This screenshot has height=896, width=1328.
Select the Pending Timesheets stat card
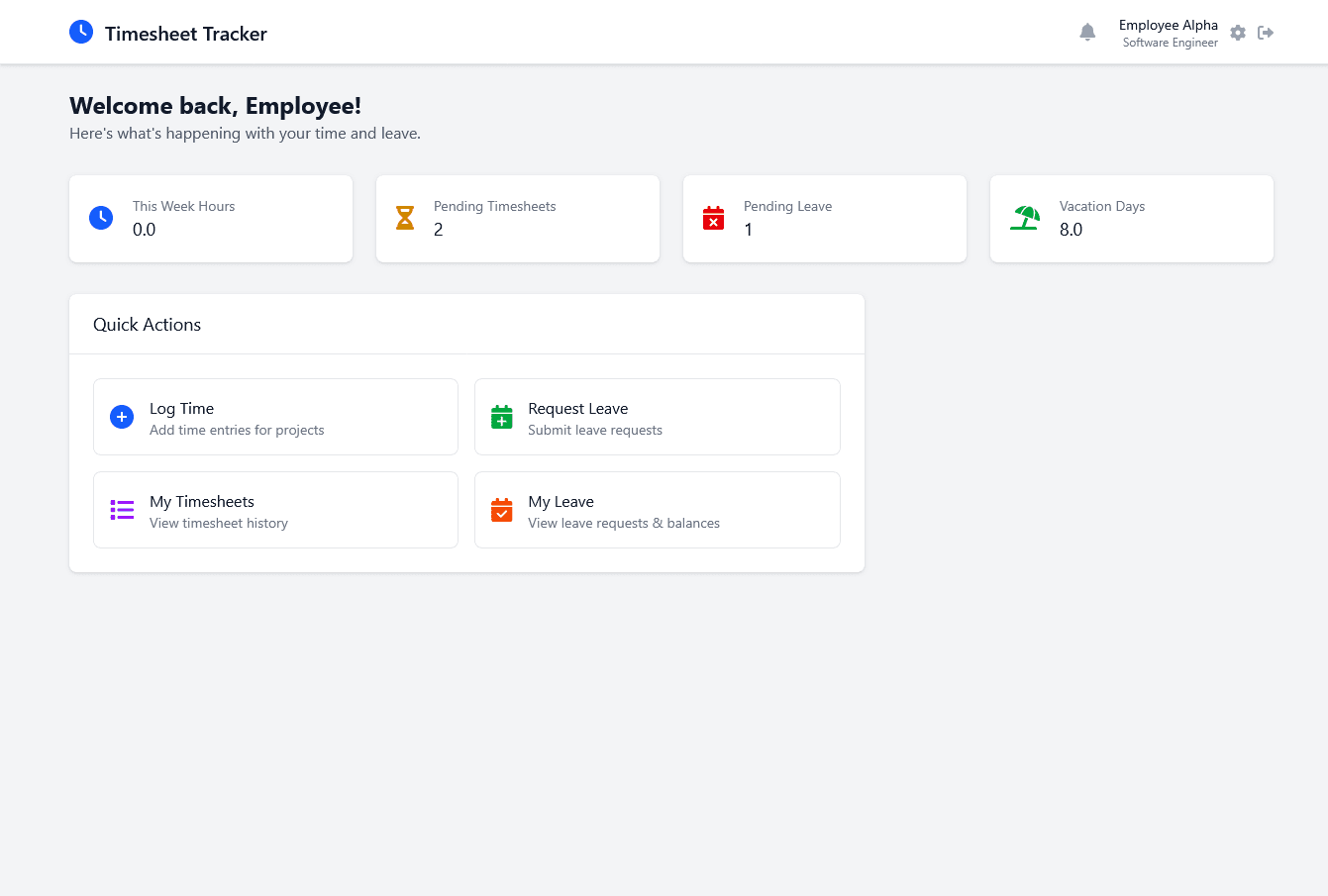518,219
